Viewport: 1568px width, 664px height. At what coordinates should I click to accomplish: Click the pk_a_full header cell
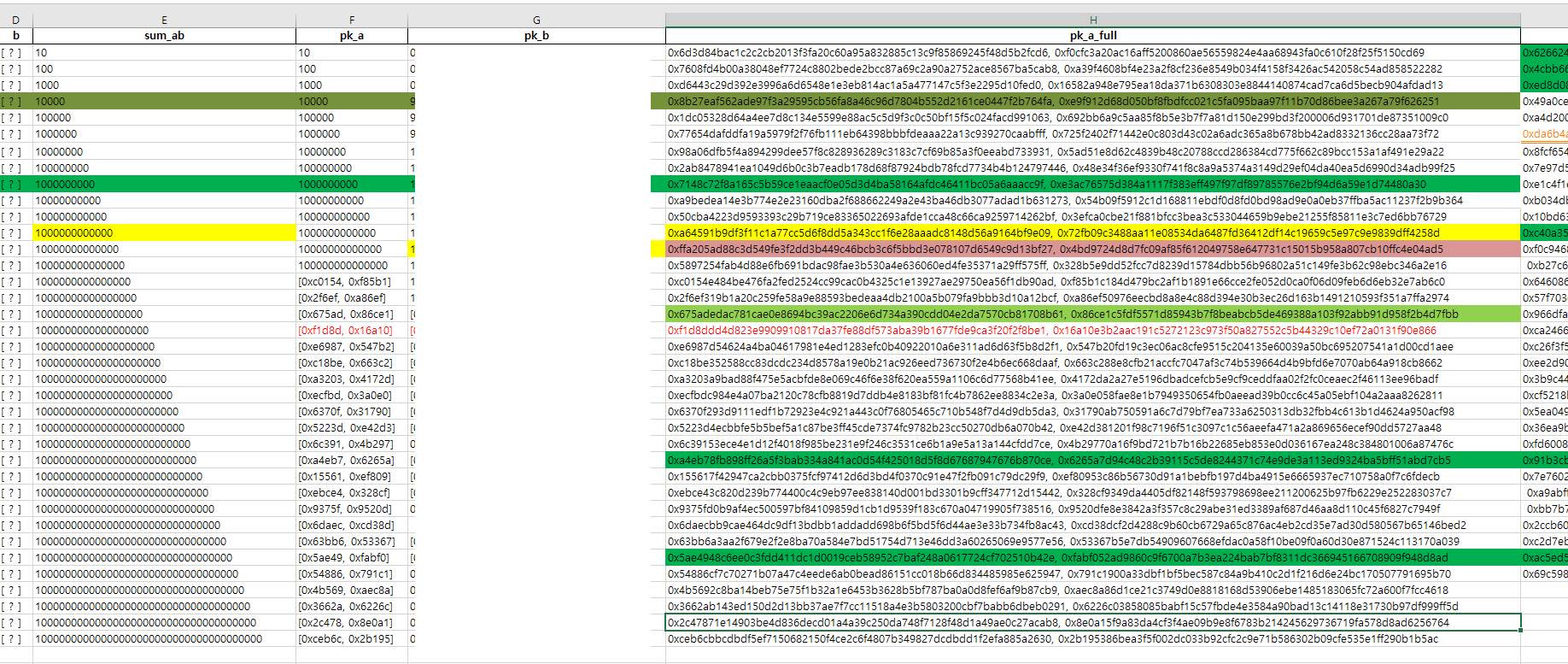pyautogui.click(x=1093, y=36)
